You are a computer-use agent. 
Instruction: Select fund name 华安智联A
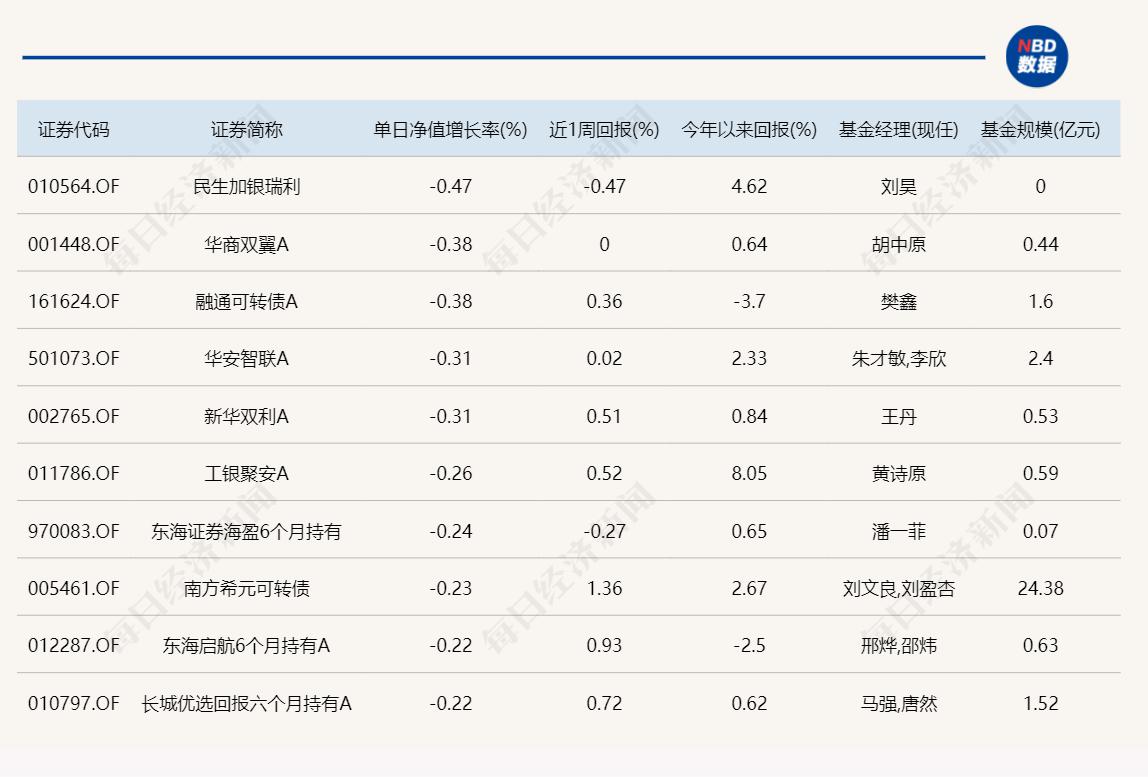247,358
